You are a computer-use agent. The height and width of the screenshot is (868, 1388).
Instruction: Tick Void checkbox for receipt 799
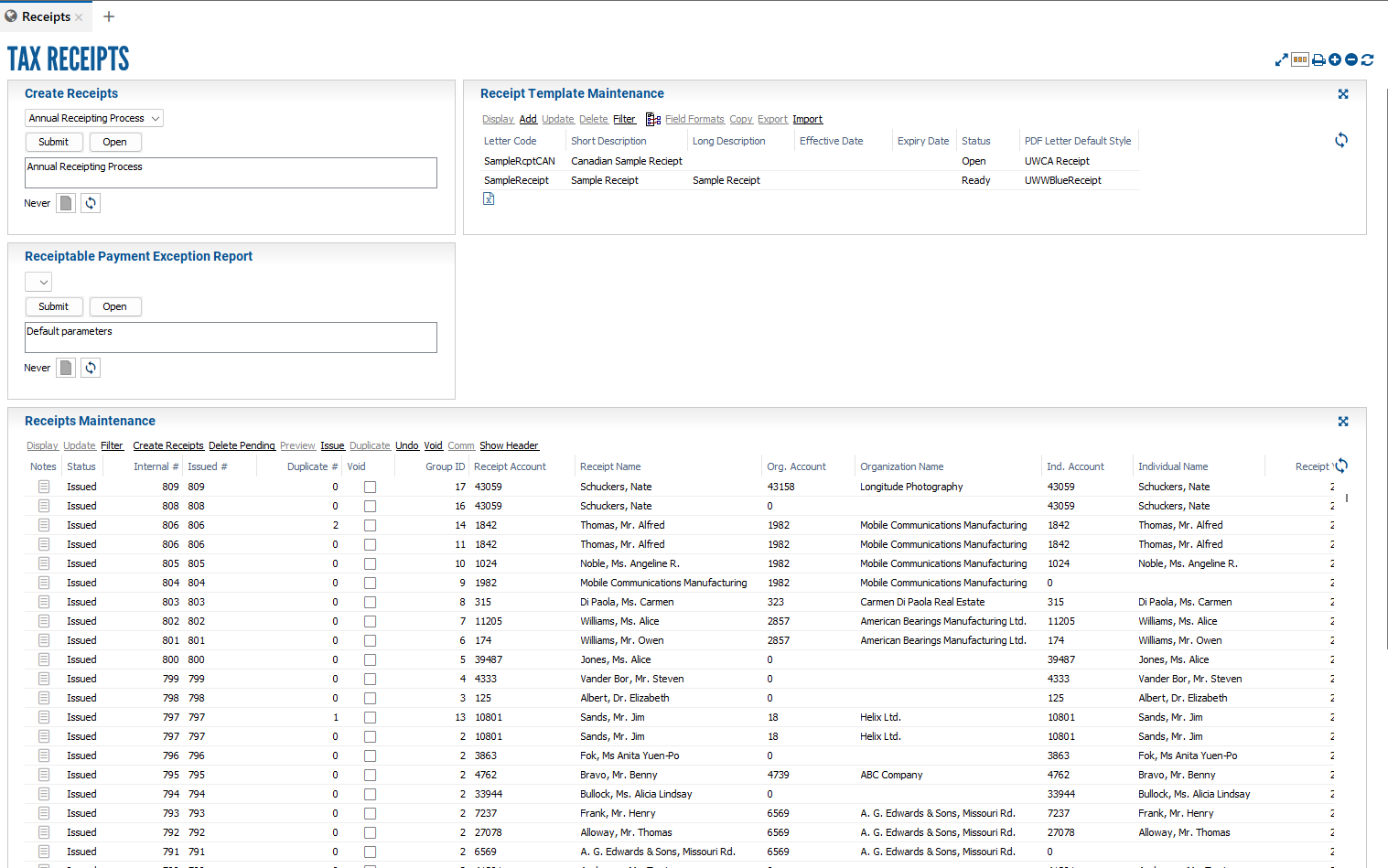click(x=370, y=680)
